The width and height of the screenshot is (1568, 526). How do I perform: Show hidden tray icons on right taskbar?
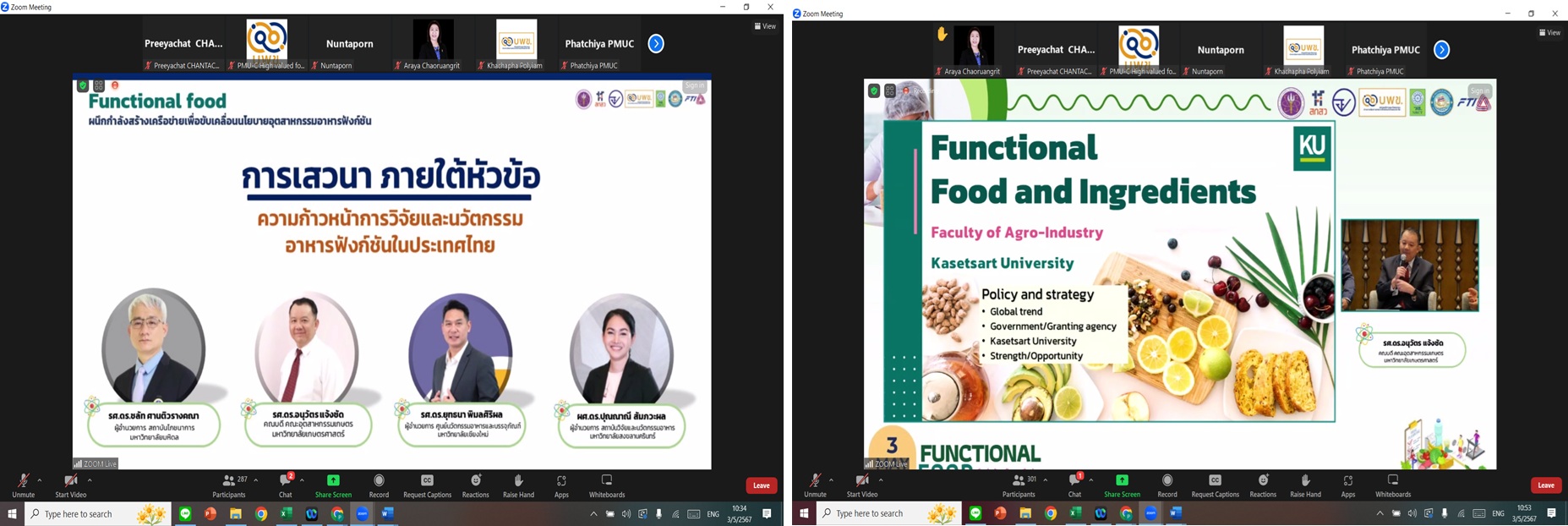[x=1380, y=513]
